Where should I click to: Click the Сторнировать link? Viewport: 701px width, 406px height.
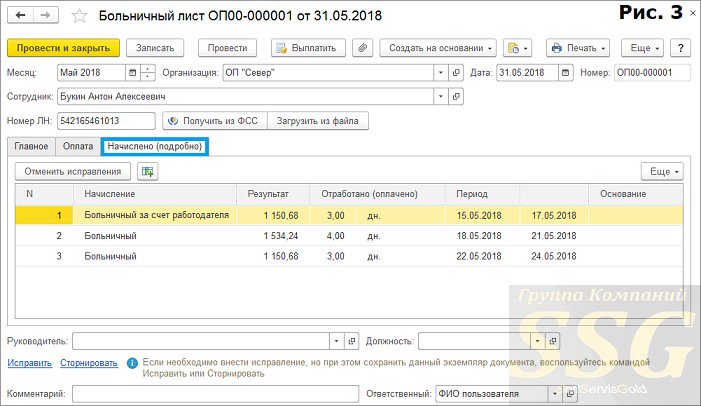coord(89,364)
